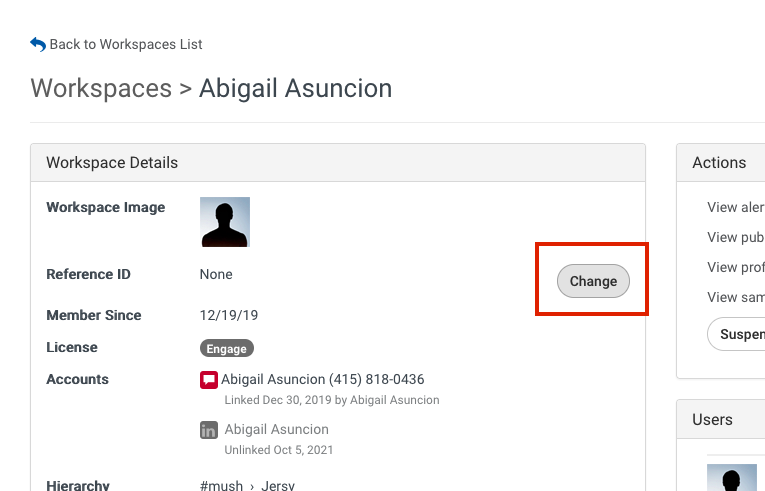
Task: Click the LinkedIn account icon
Action: 209,430
